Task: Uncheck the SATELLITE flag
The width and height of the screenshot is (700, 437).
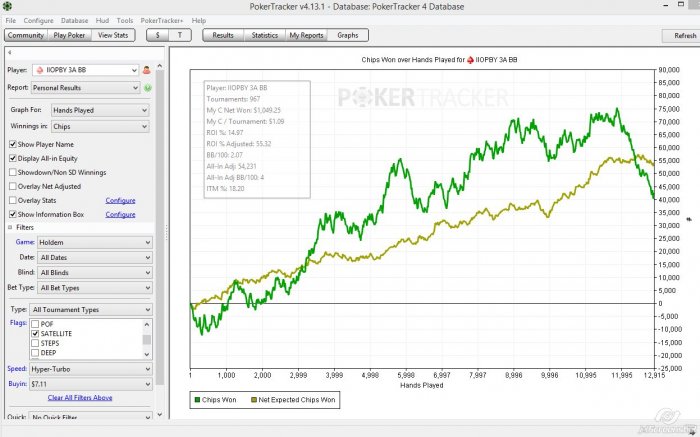Action: (35, 333)
